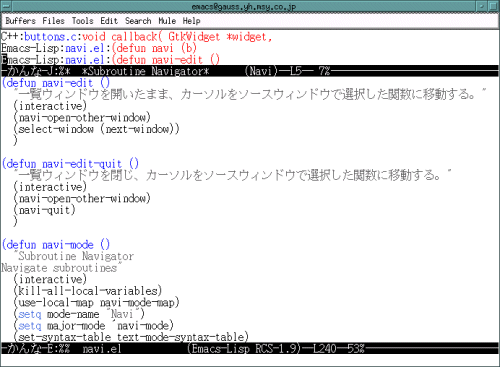The image size is (500, 367).
Task: Click the emacs@gauss title bar
Action: point(244,6)
